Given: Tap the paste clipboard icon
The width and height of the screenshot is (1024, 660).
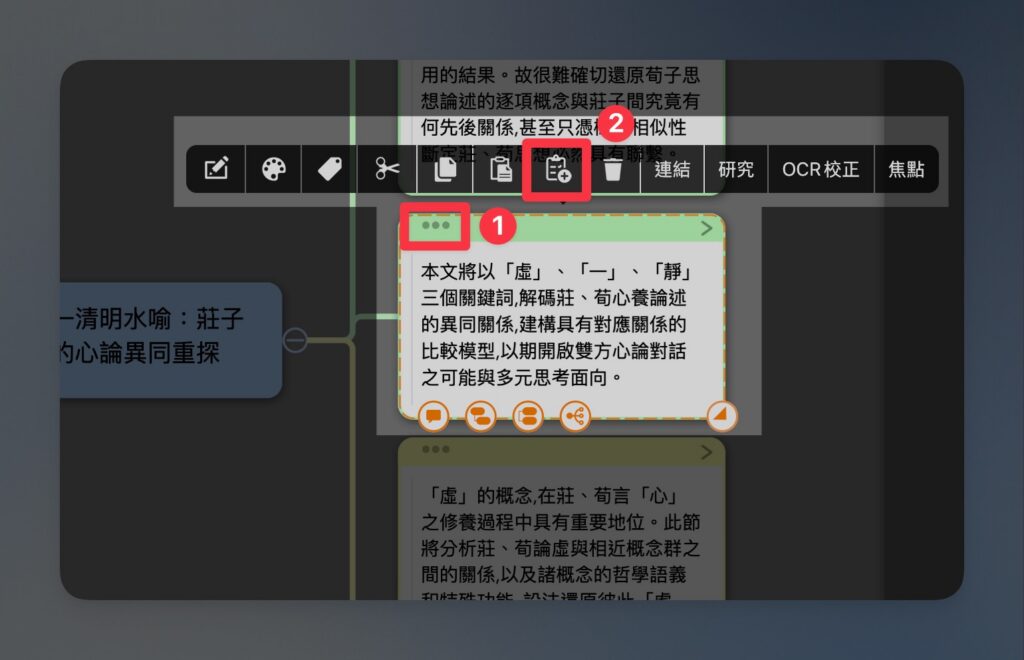Looking at the screenshot, I should (501, 169).
